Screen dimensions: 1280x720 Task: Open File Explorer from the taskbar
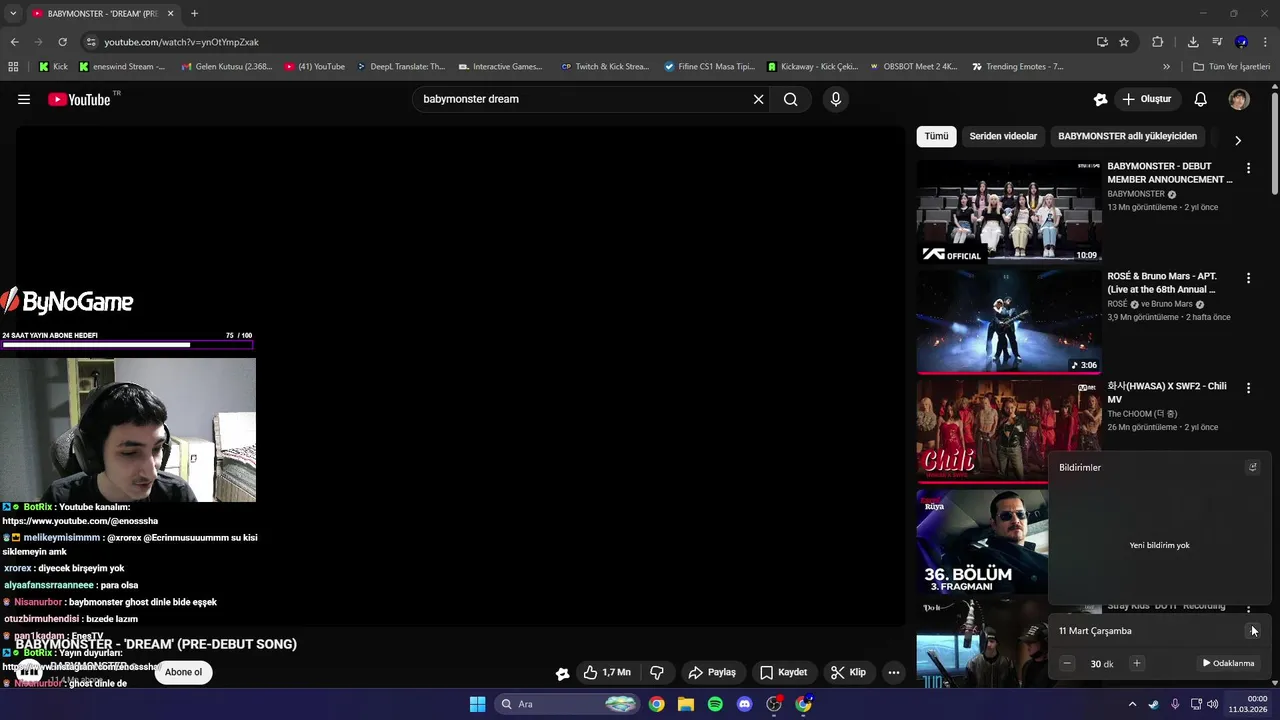[x=686, y=704]
